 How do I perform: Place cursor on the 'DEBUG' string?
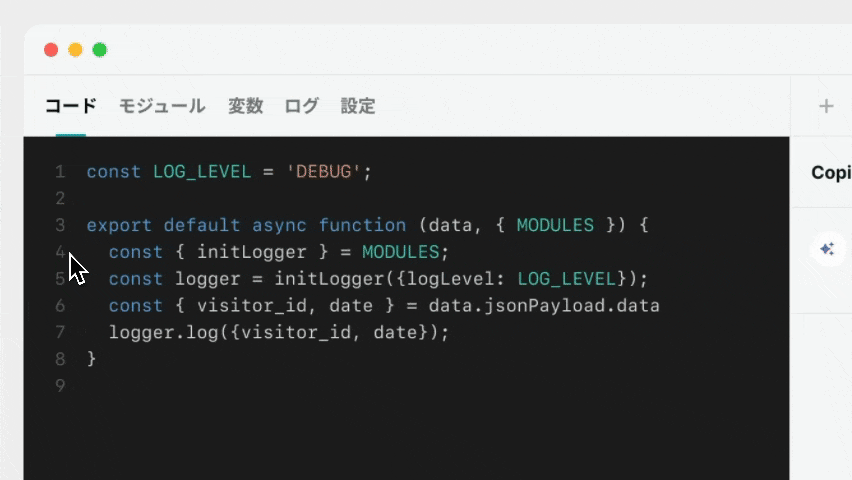pyautogui.click(x=323, y=172)
